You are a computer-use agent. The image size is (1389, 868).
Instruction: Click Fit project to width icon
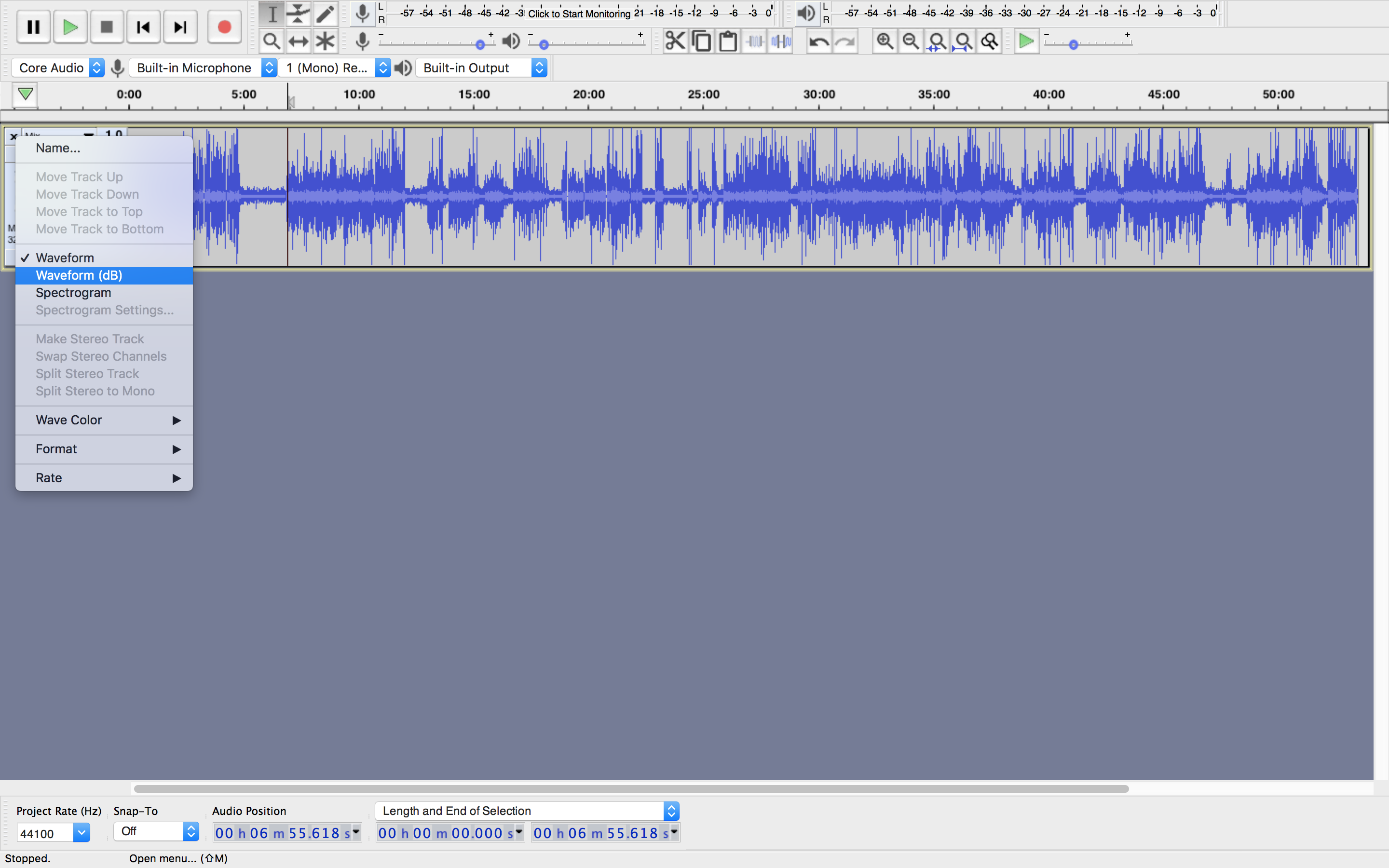click(x=963, y=41)
